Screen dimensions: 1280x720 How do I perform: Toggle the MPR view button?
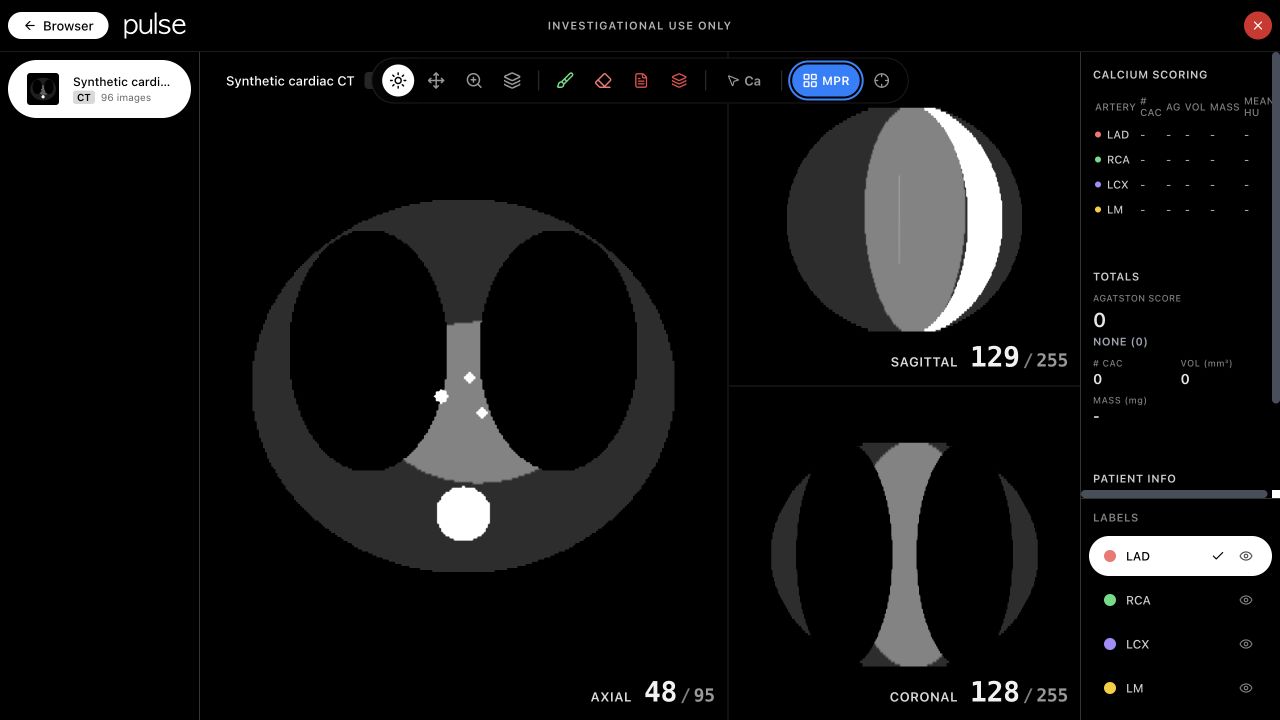[826, 81]
